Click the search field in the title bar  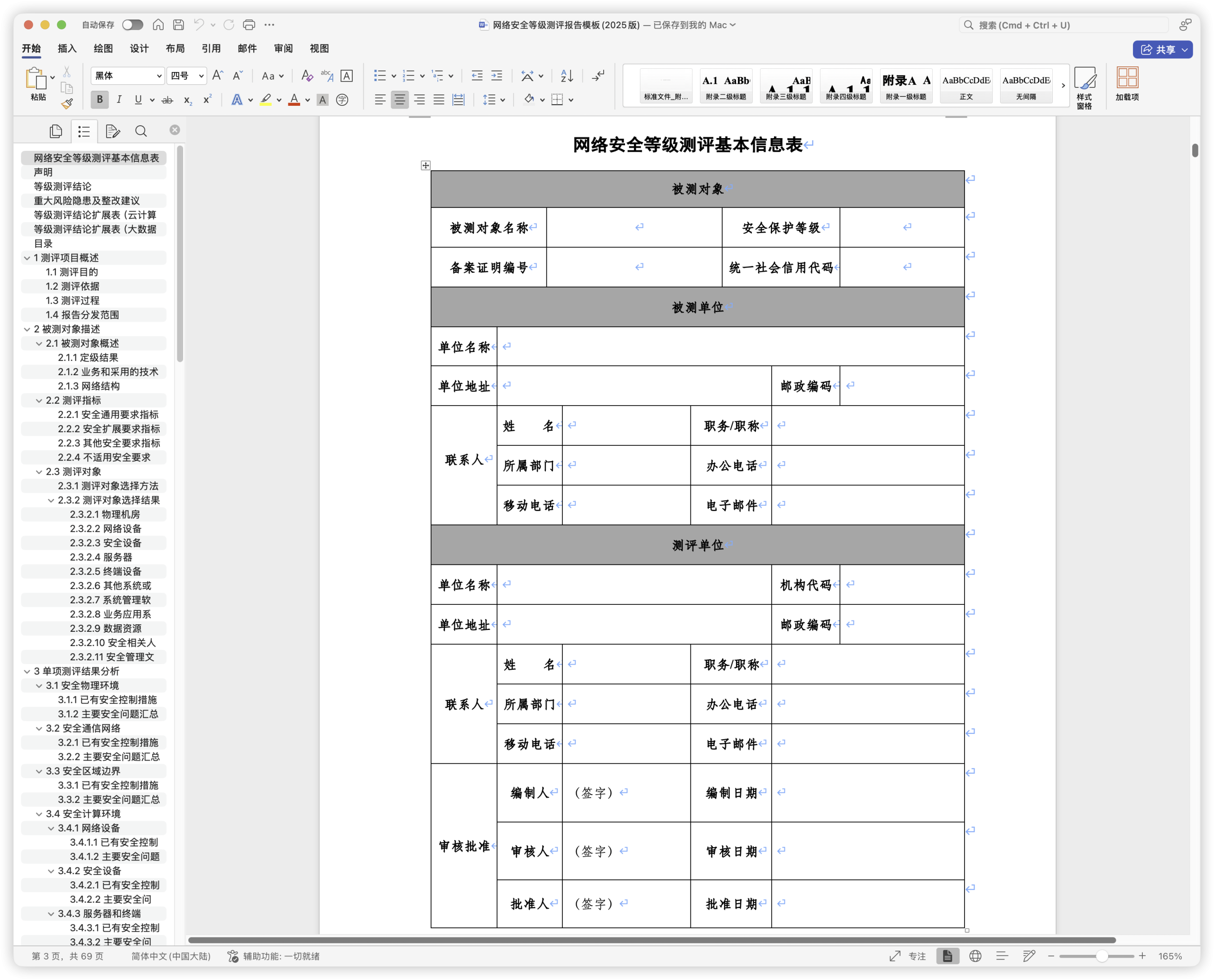[x=1063, y=25]
